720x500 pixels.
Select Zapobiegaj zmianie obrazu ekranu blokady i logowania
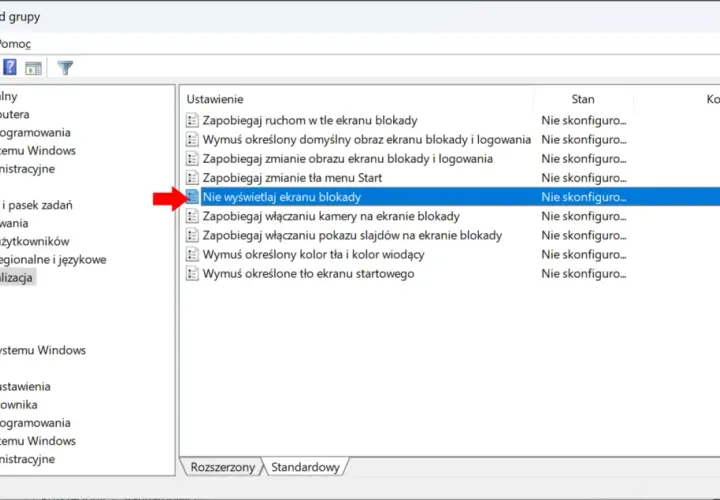348,159
